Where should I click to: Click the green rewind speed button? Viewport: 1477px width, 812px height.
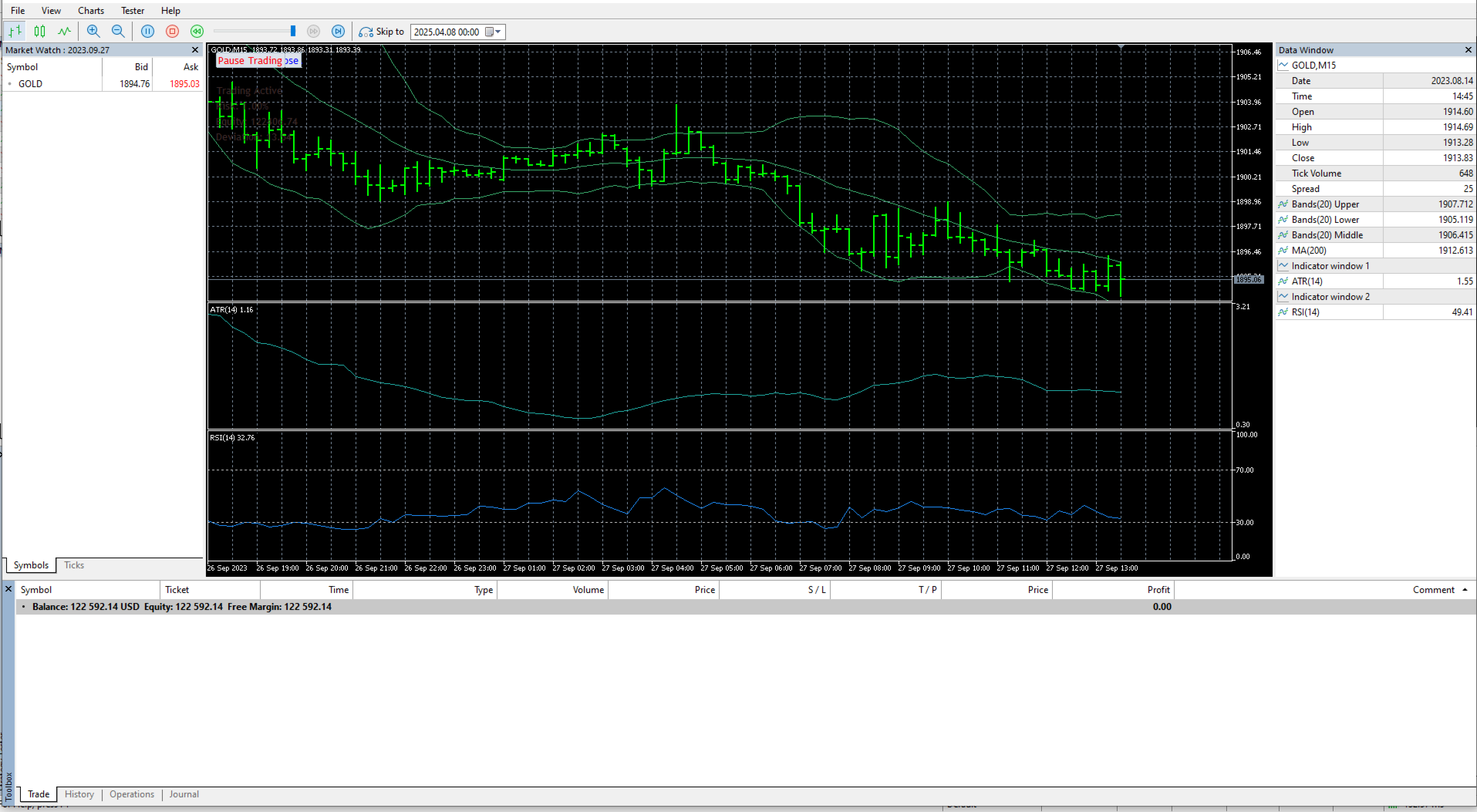(197, 32)
